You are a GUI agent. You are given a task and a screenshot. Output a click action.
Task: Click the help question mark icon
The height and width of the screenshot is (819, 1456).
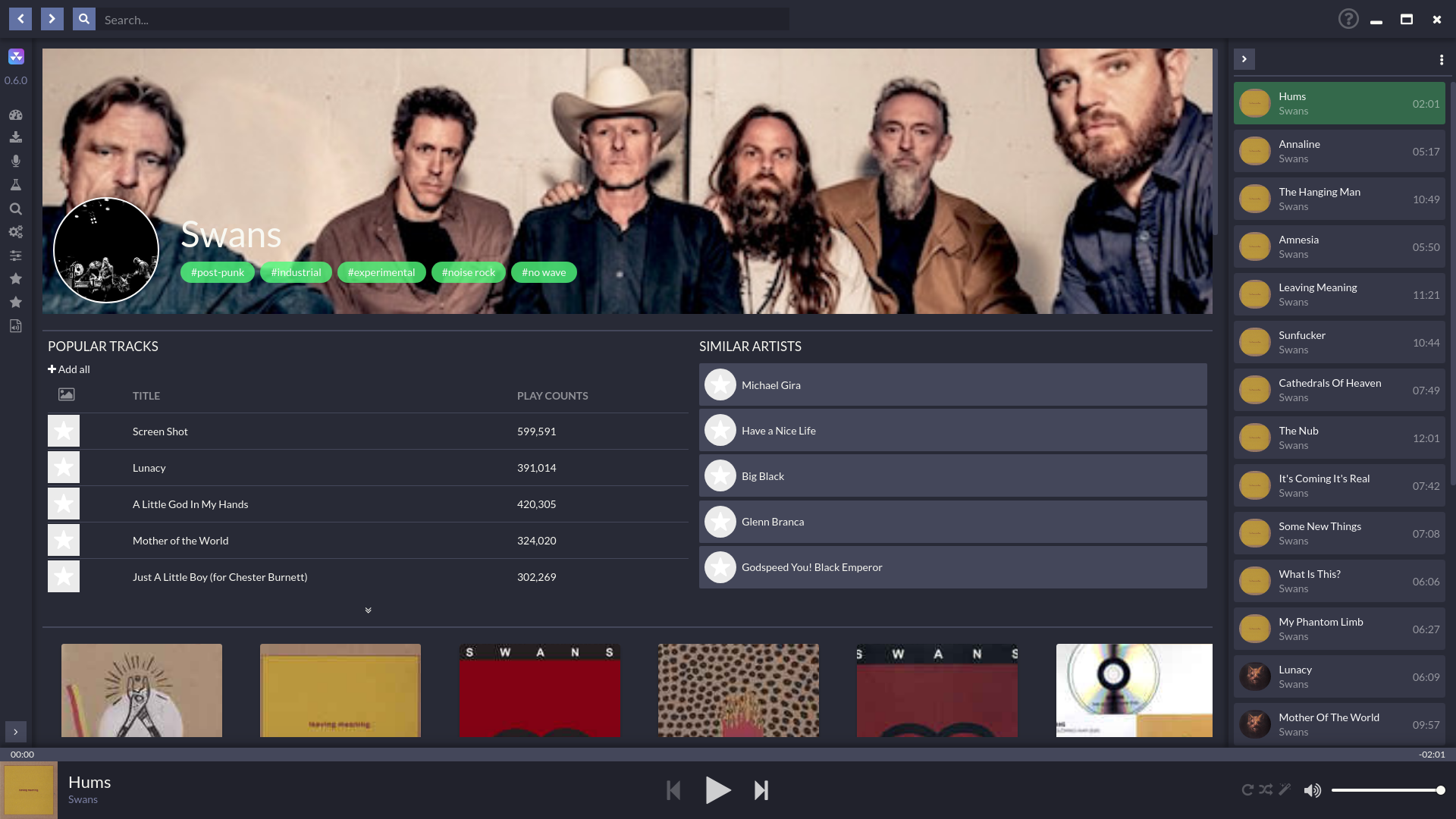pyautogui.click(x=1348, y=19)
